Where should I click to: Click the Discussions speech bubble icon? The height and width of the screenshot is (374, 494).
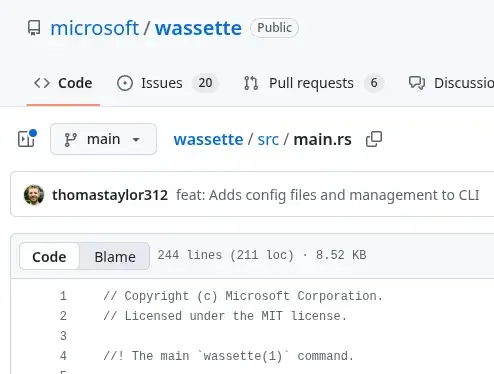417,83
